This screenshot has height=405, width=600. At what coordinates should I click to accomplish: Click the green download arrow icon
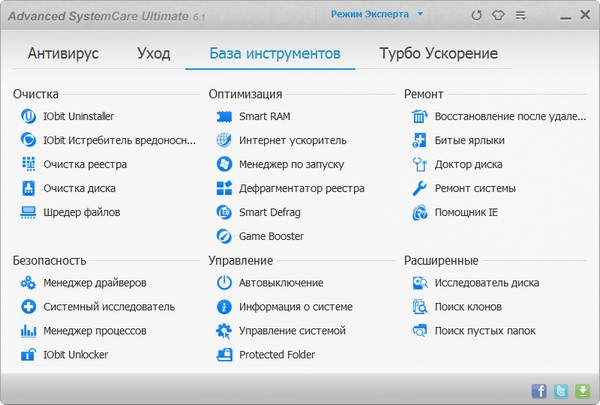(582, 390)
